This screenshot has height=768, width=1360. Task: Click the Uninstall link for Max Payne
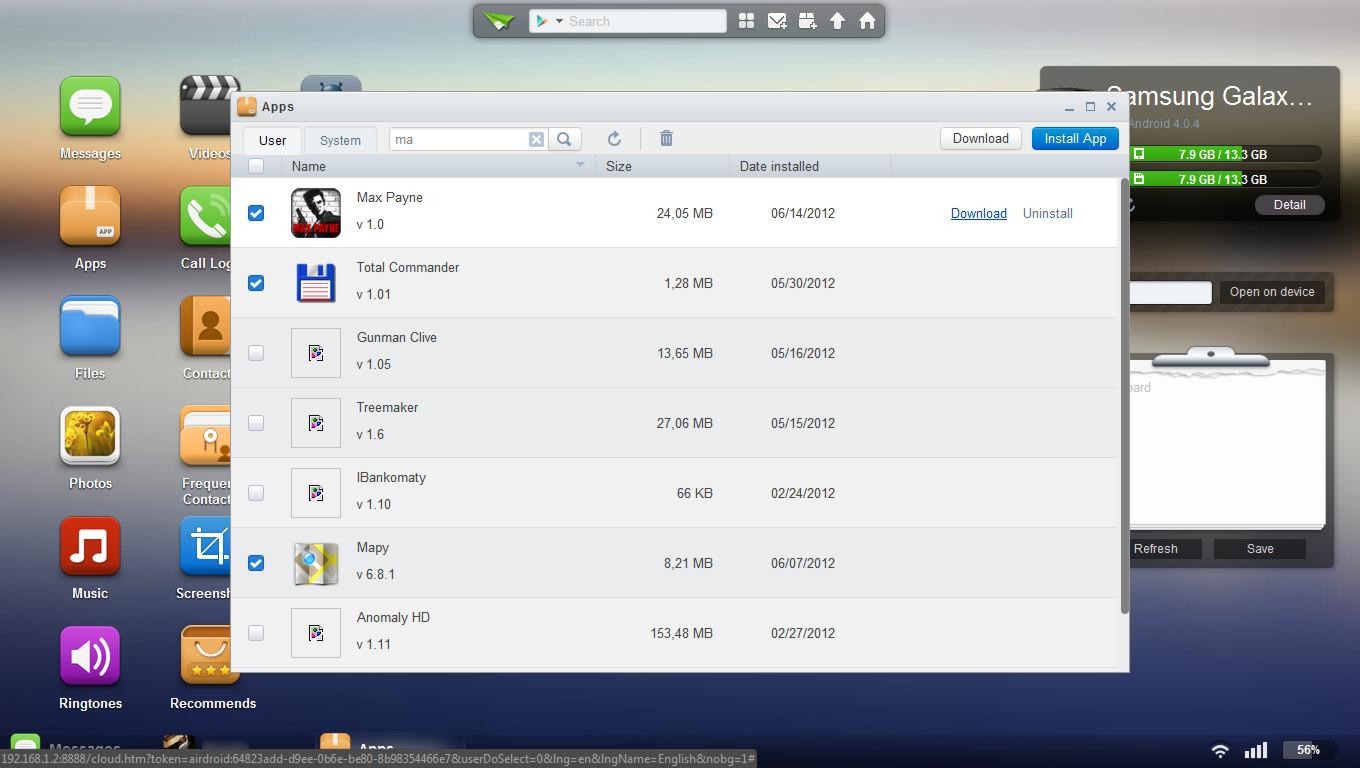(x=1047, y=213)
